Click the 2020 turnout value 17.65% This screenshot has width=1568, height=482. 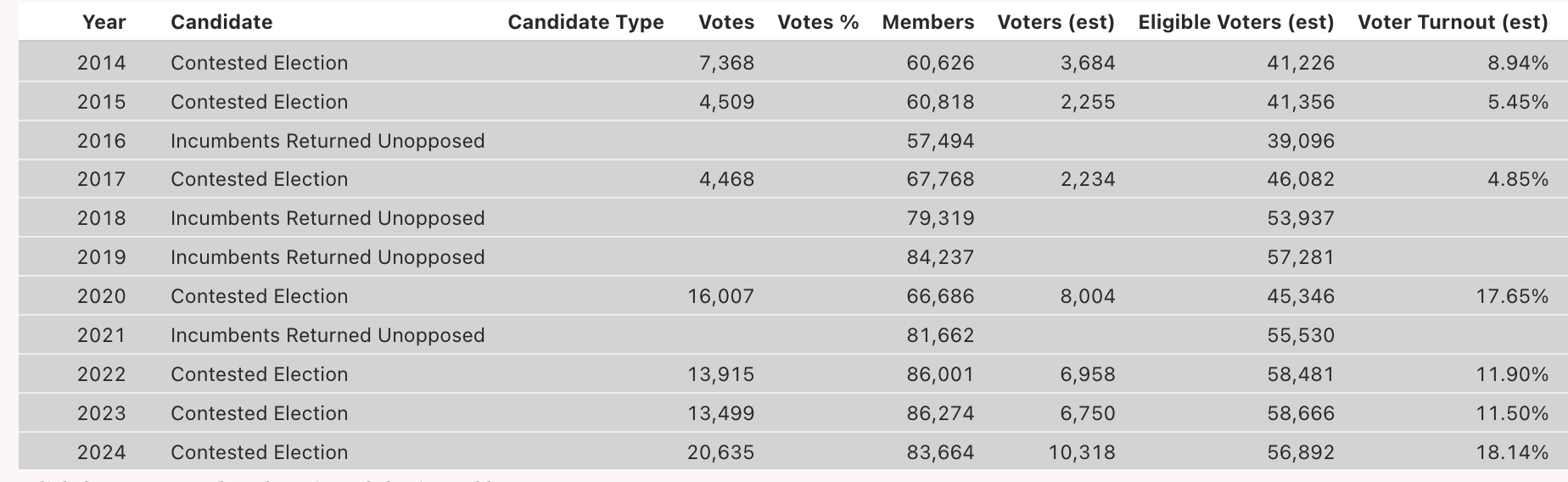point(1512,296)
